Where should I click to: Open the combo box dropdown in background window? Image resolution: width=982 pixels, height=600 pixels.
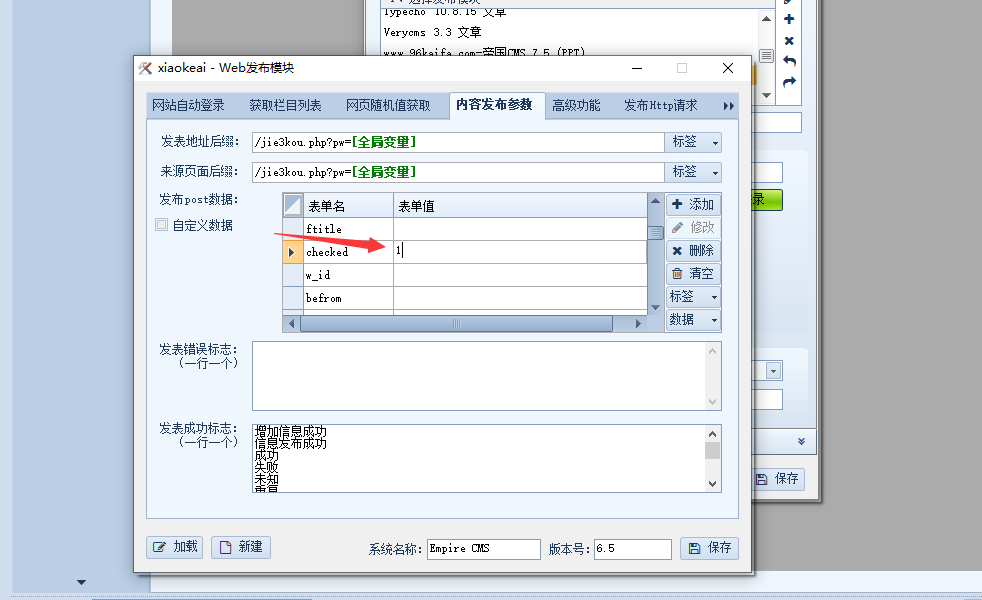[x=773, y=371]
